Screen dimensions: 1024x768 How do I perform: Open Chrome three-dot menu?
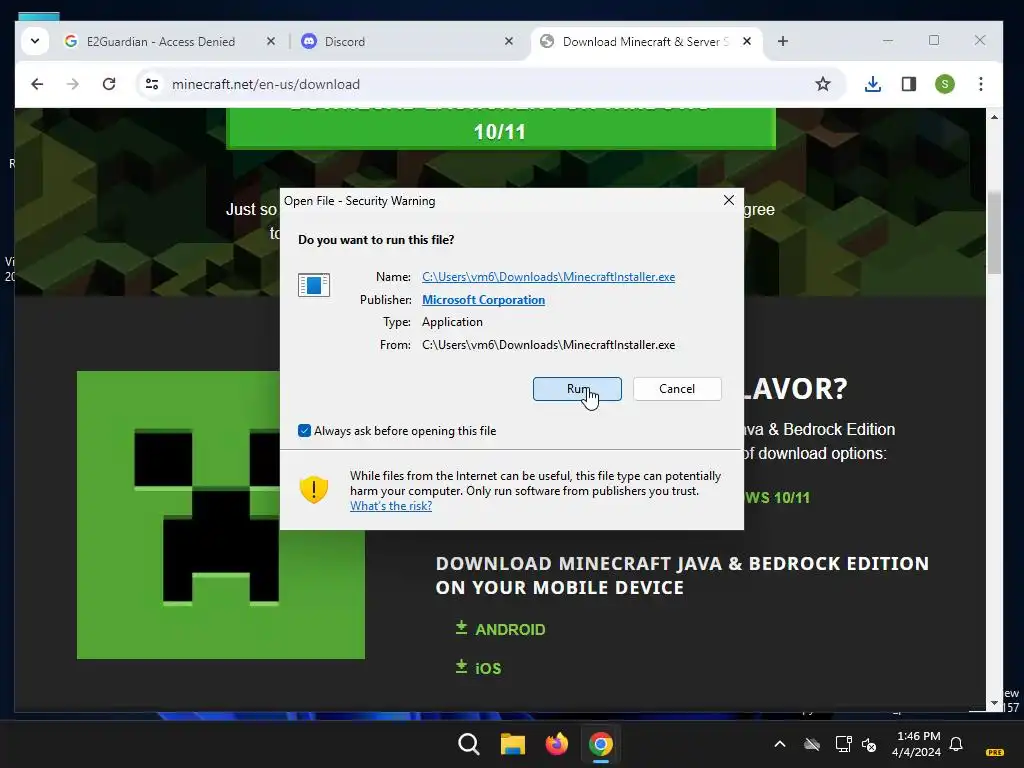click(x=980, y=84)
